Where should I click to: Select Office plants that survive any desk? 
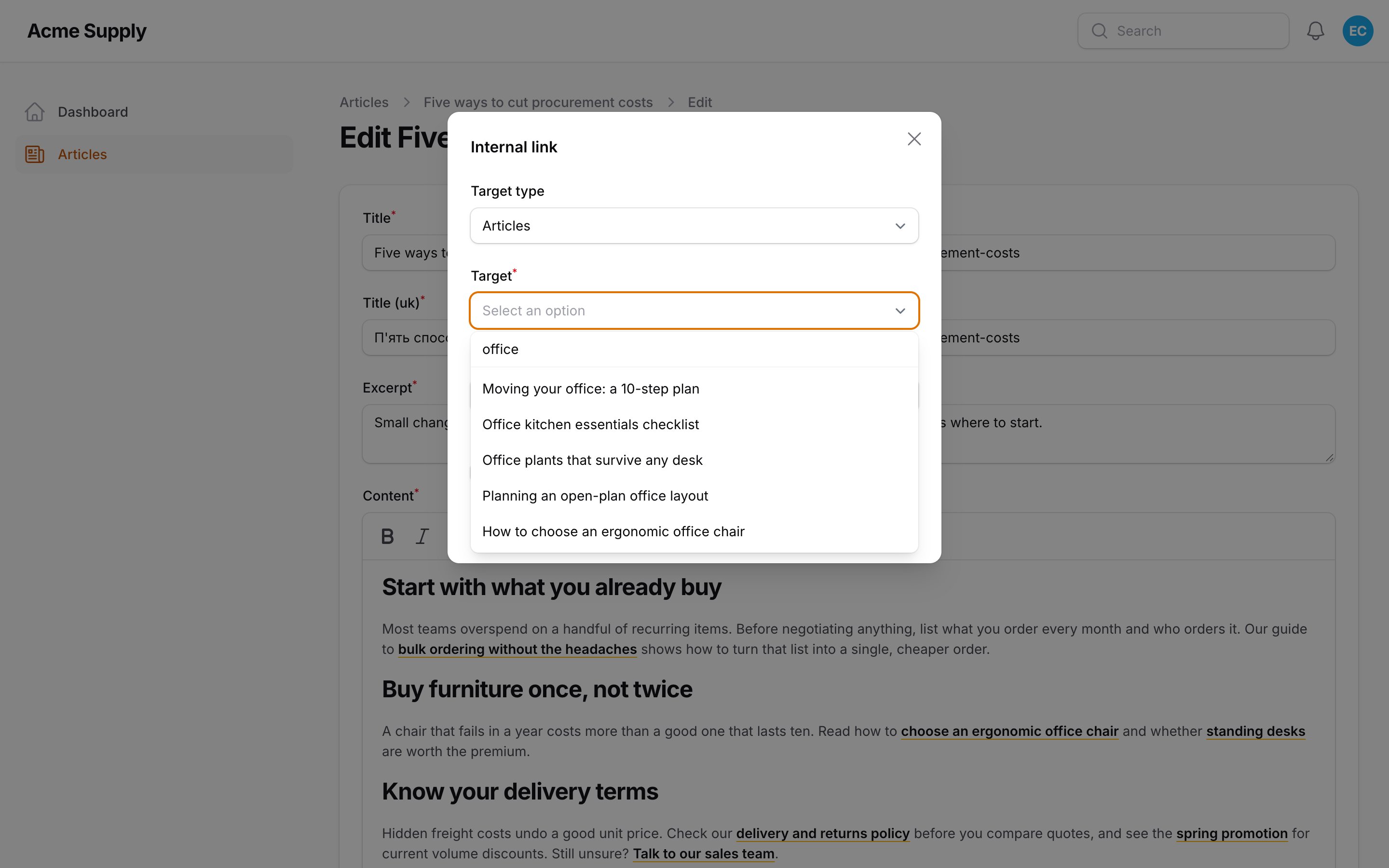pos(694,460)
